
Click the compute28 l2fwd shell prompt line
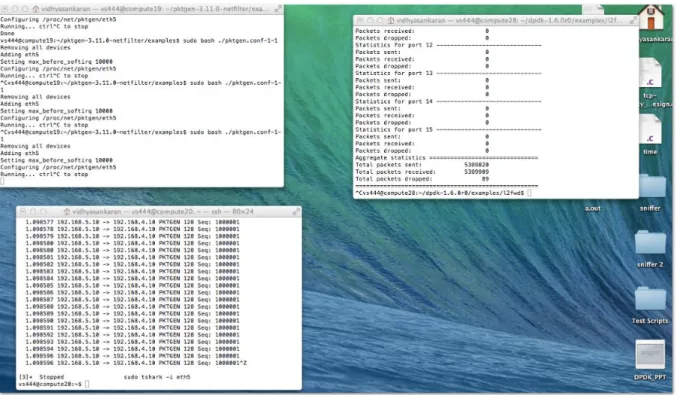tap(443, 193)
